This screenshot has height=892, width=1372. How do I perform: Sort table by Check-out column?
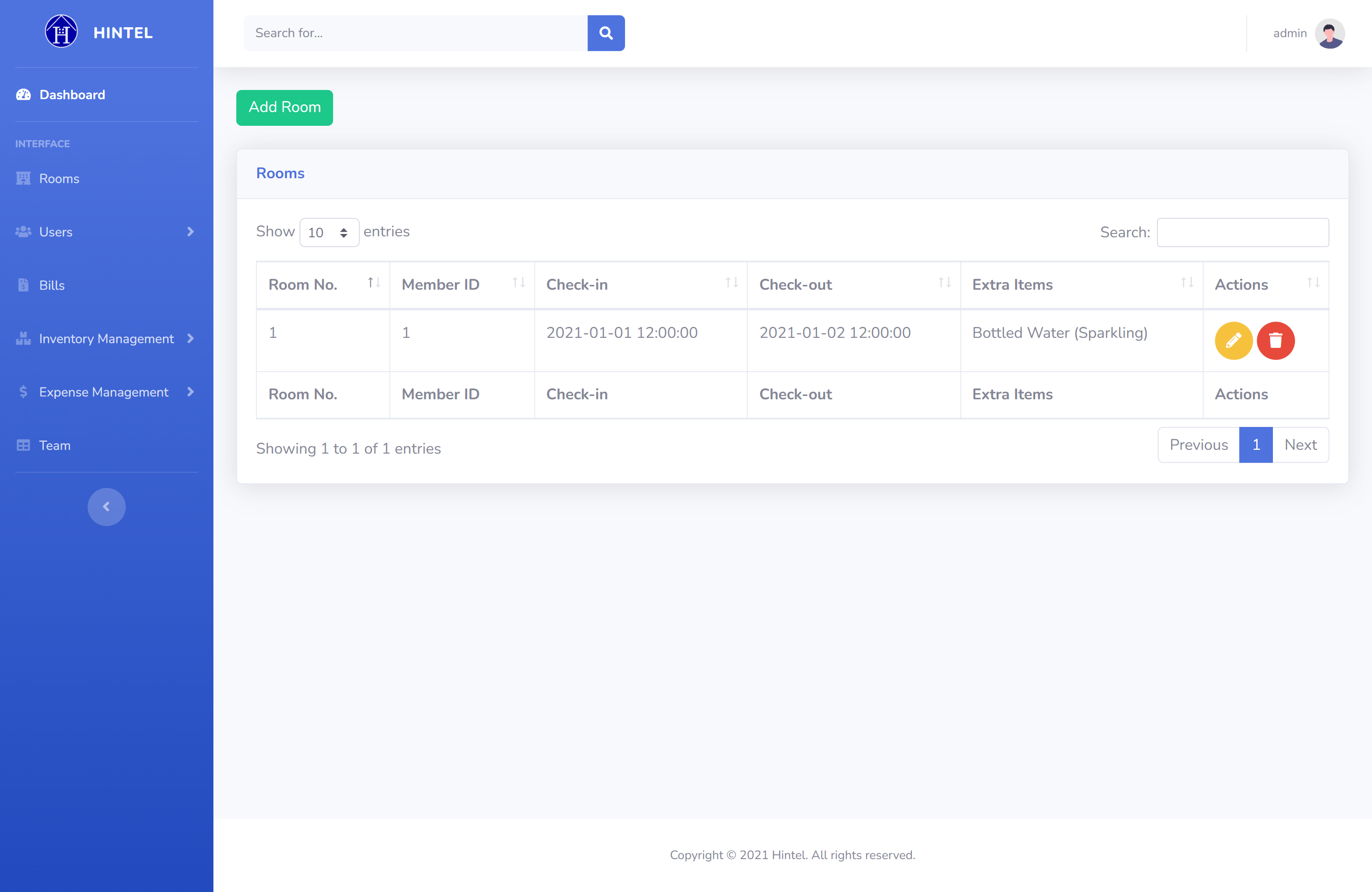click(x=944, y=283)
